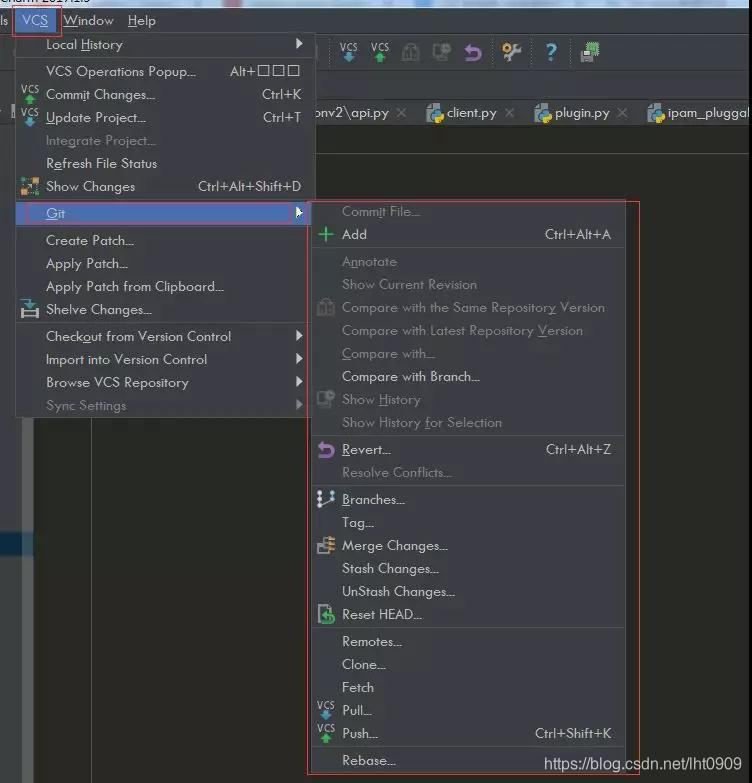Choose Apply Patch...
Screen dimensions: 752x783
(x=162, y=263)
